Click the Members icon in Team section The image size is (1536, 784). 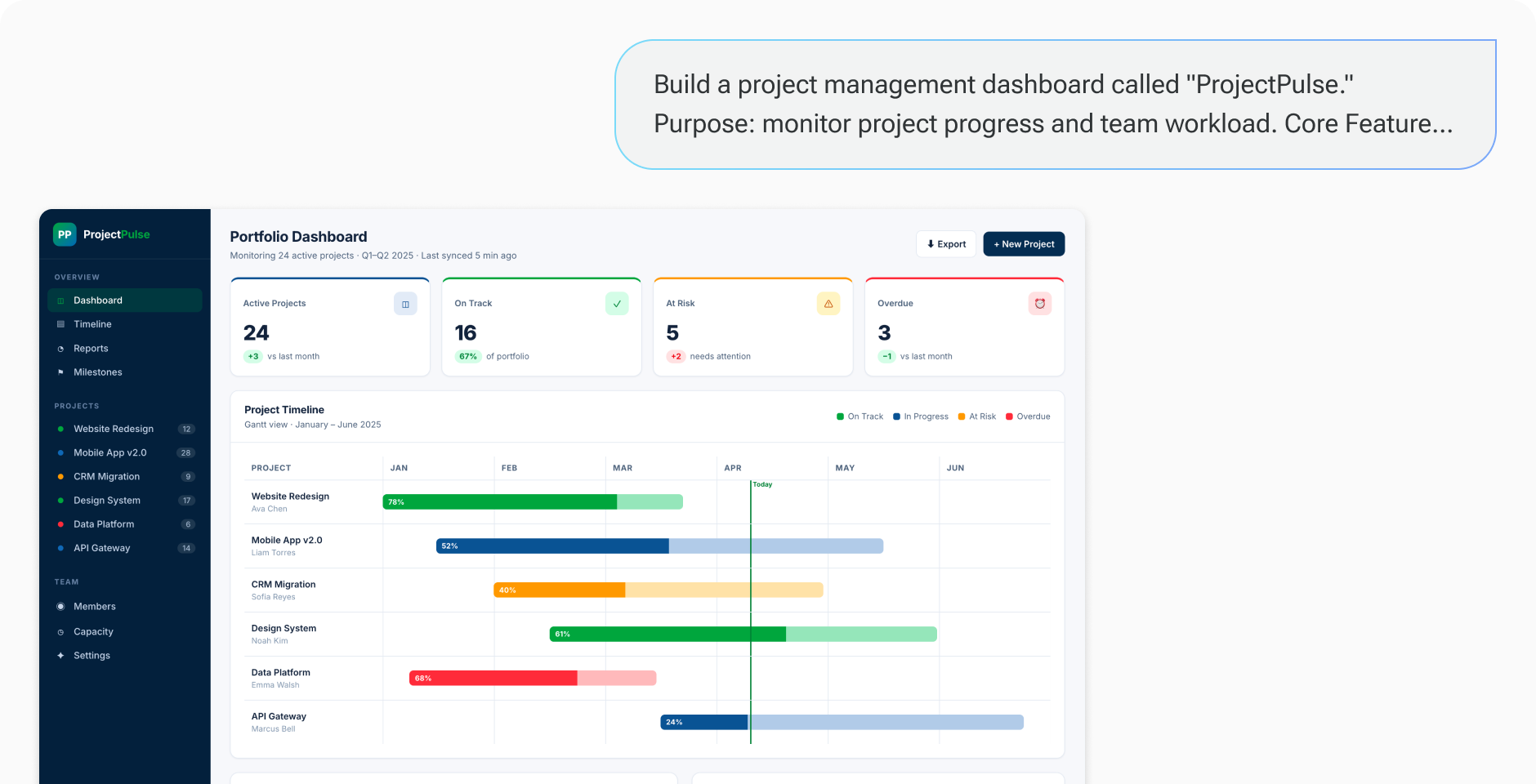[x=60, y=607]
